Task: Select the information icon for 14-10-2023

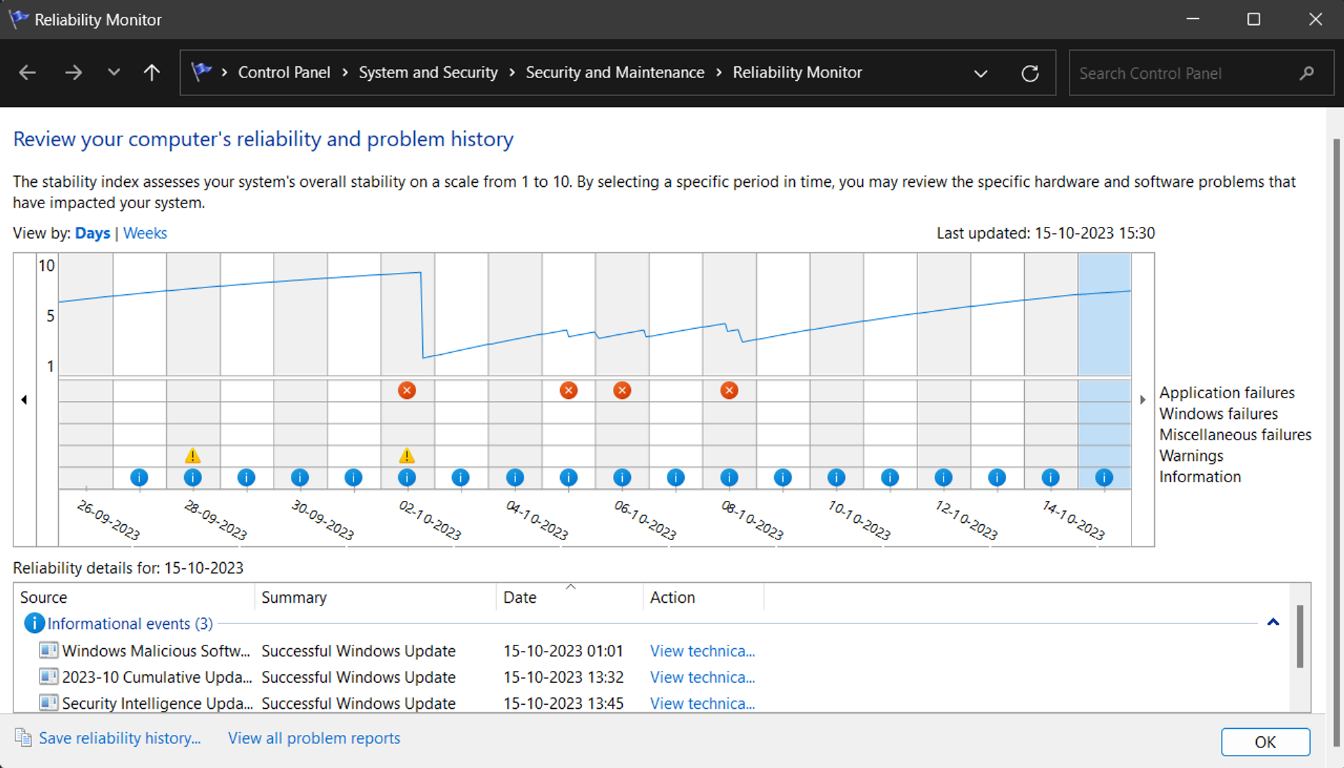Action: (1050, 478)
